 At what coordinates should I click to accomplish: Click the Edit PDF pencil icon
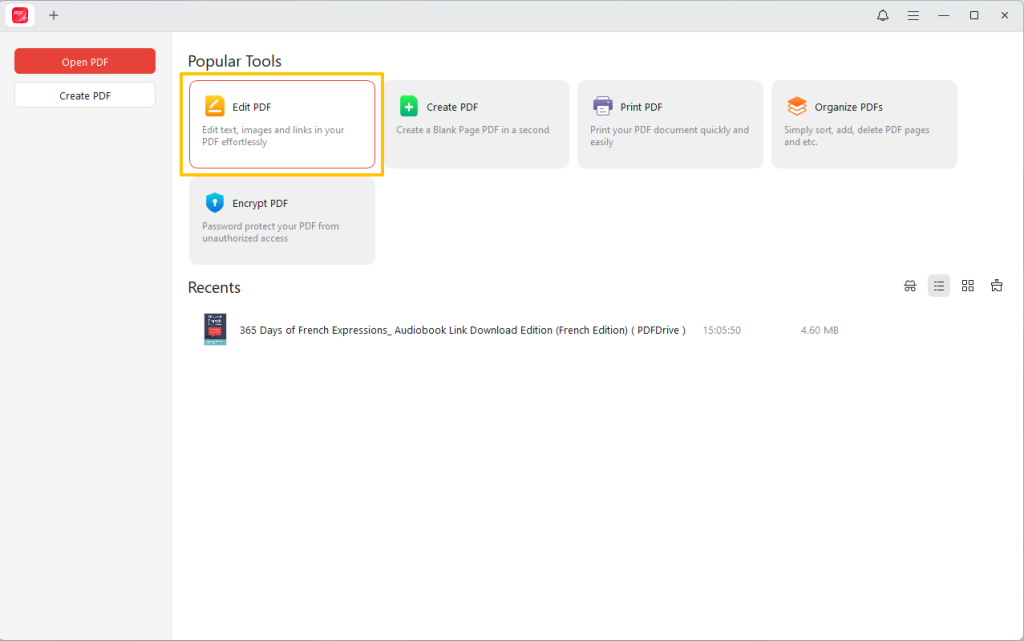[x=215, y=107]
